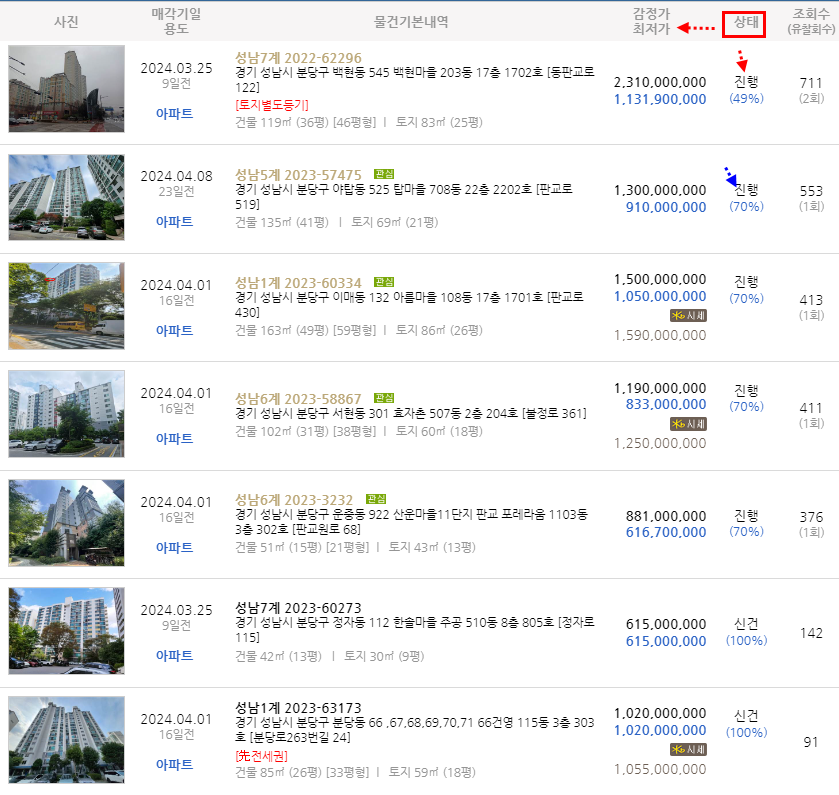The width and height of the screenshot is (839, 795).
Task: Open case link 성남6계 2023-3232
Action: (294, 500)
